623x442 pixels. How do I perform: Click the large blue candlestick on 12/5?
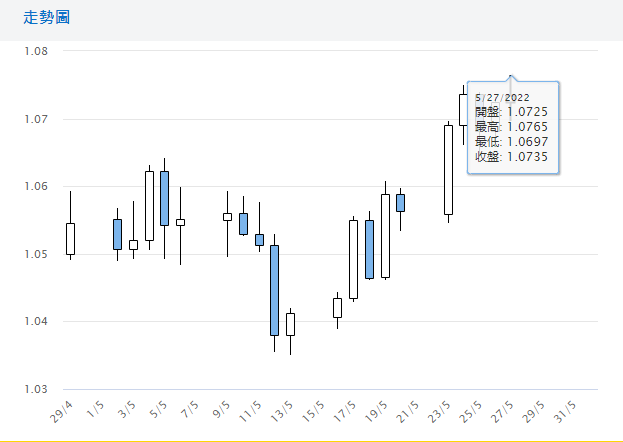(274, 290)
